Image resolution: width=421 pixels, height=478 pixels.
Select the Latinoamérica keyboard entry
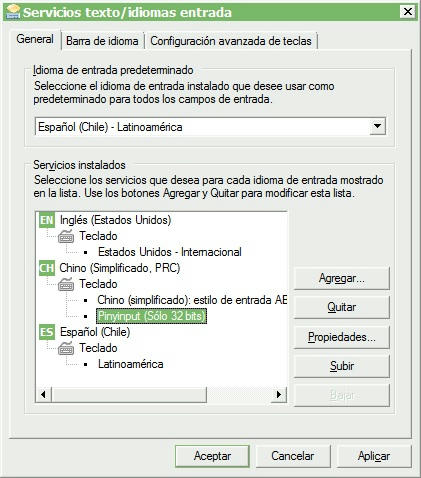coord(131,364)
